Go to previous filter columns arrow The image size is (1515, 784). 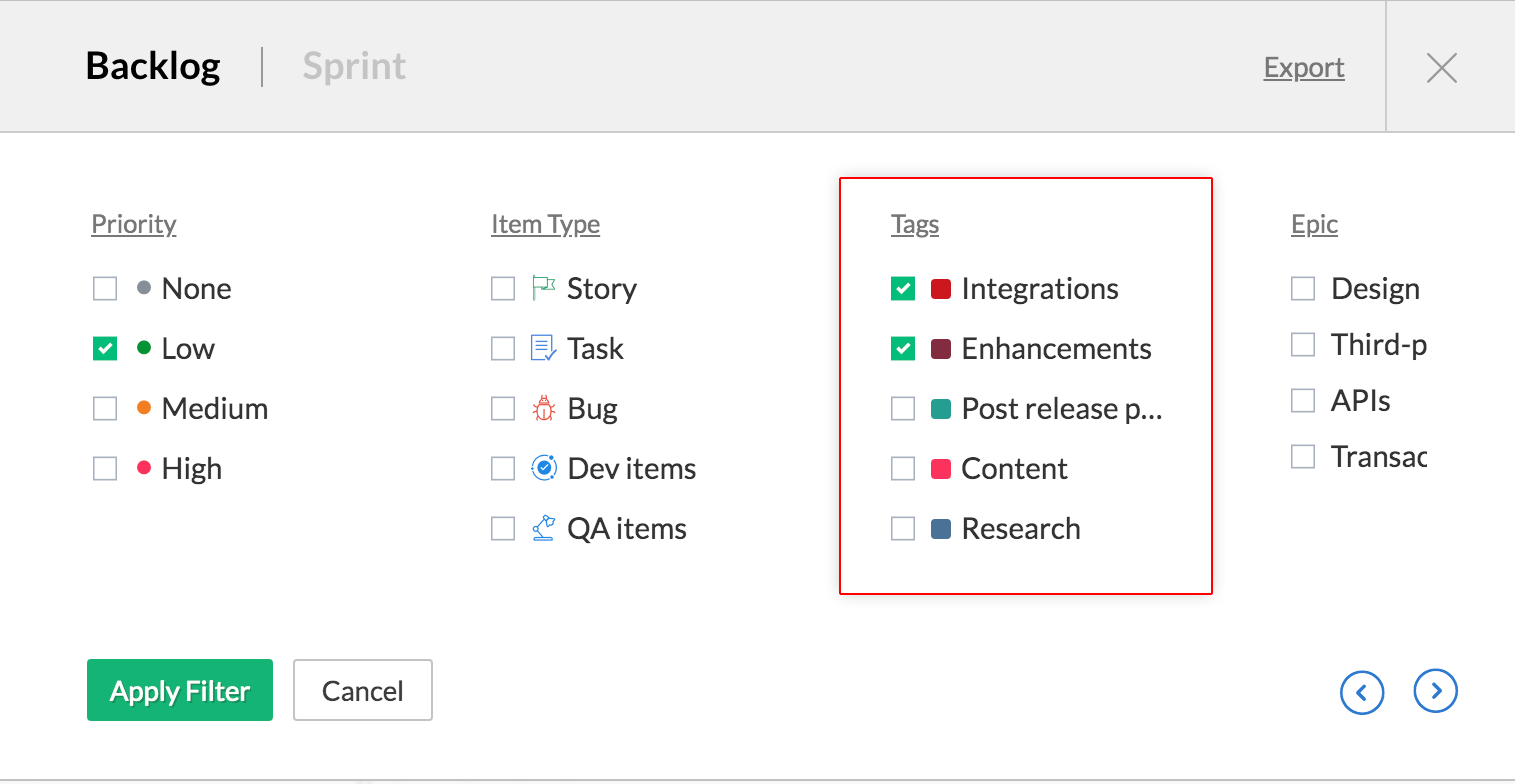1362,691
